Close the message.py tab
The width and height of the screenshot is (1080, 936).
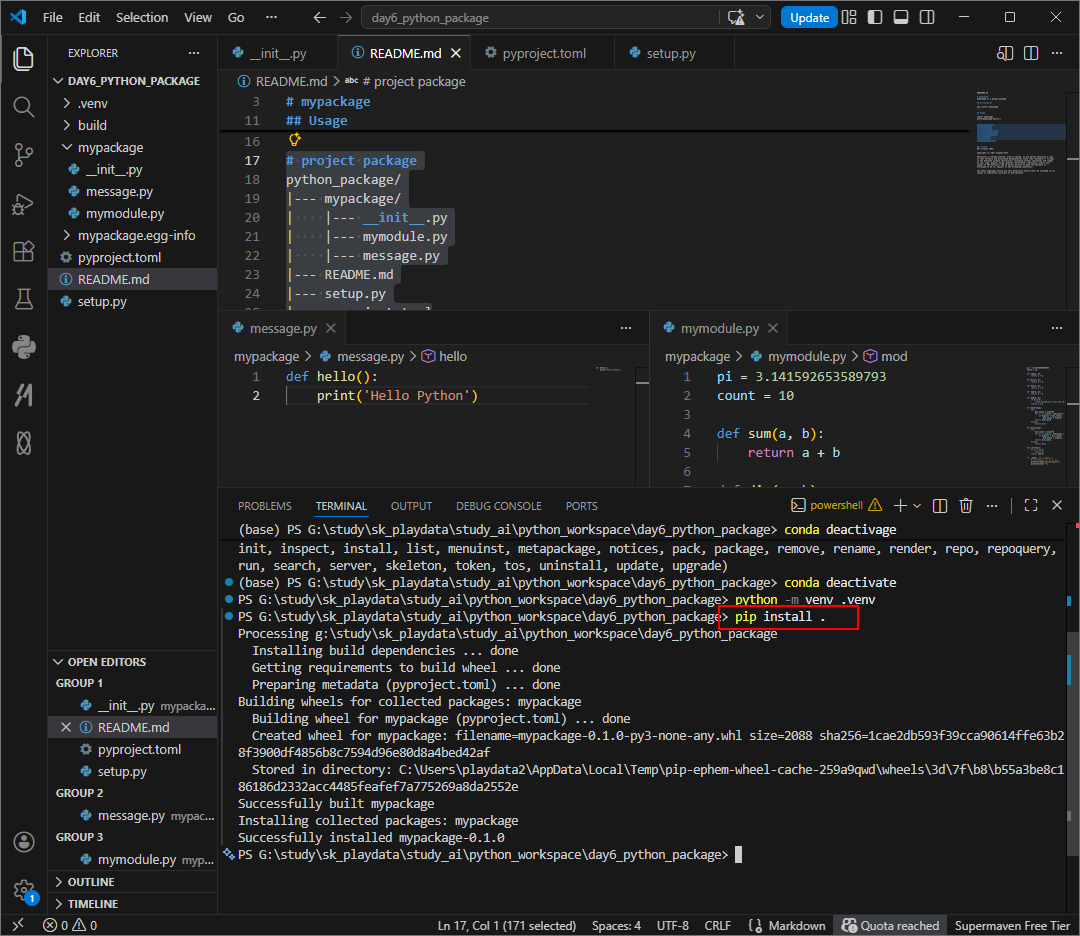[331, 328]
